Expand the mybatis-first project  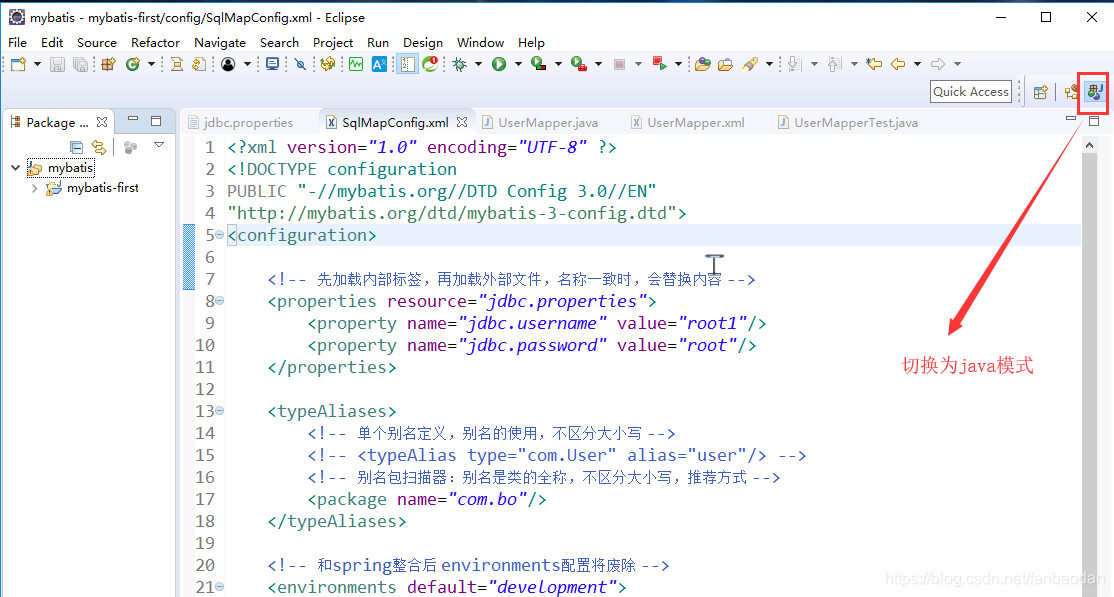pyautogui.click(x=34, y=187)
